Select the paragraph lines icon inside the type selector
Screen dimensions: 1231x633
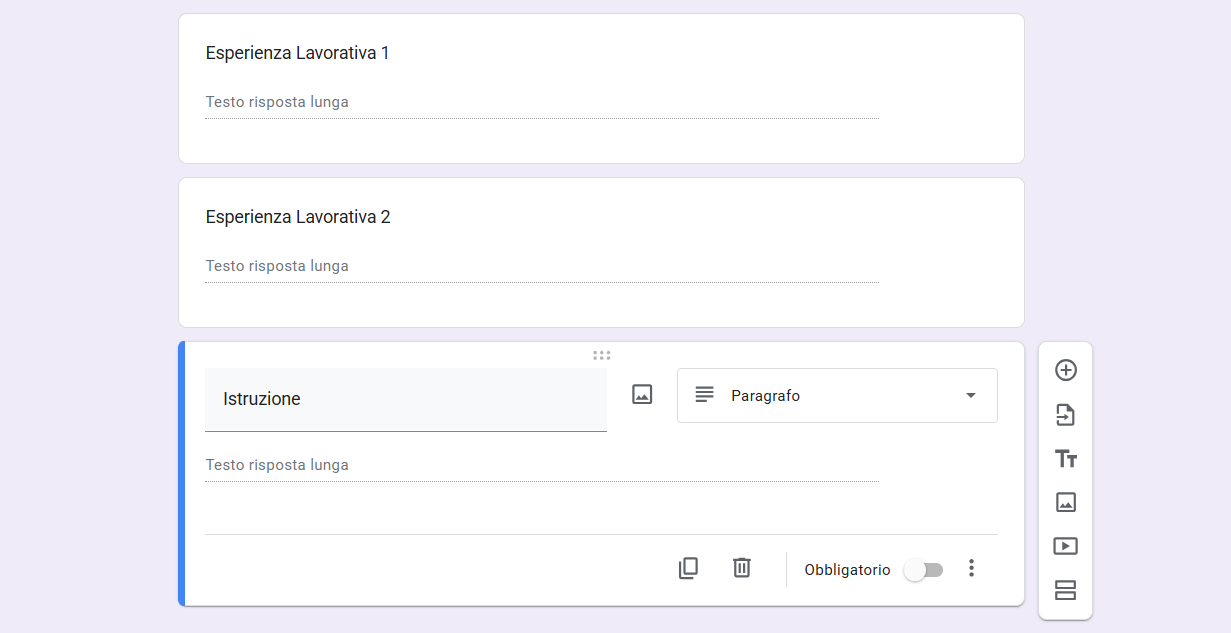(x=706, y=395)
